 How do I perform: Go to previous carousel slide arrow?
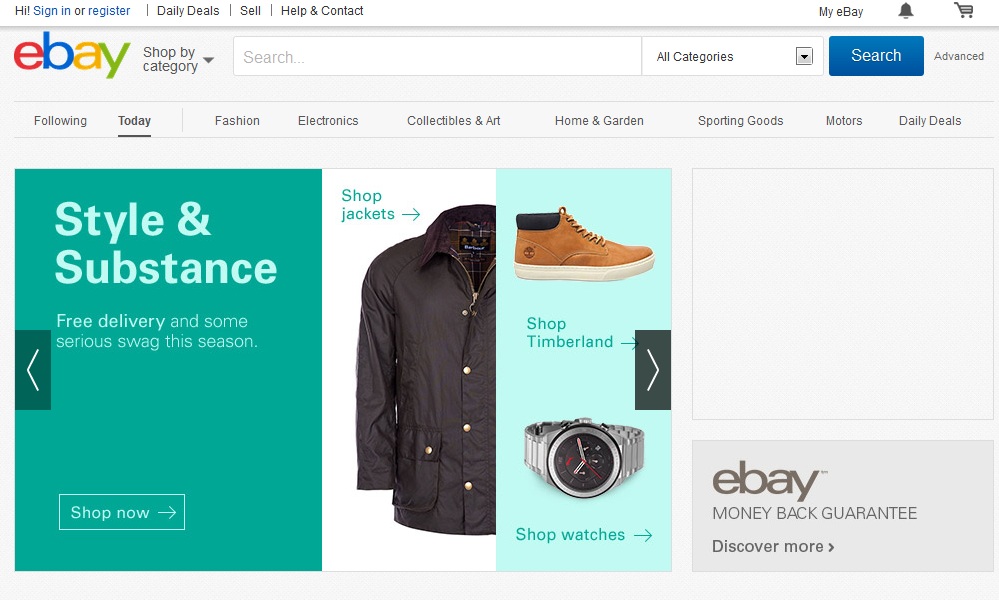coord(33,369)
